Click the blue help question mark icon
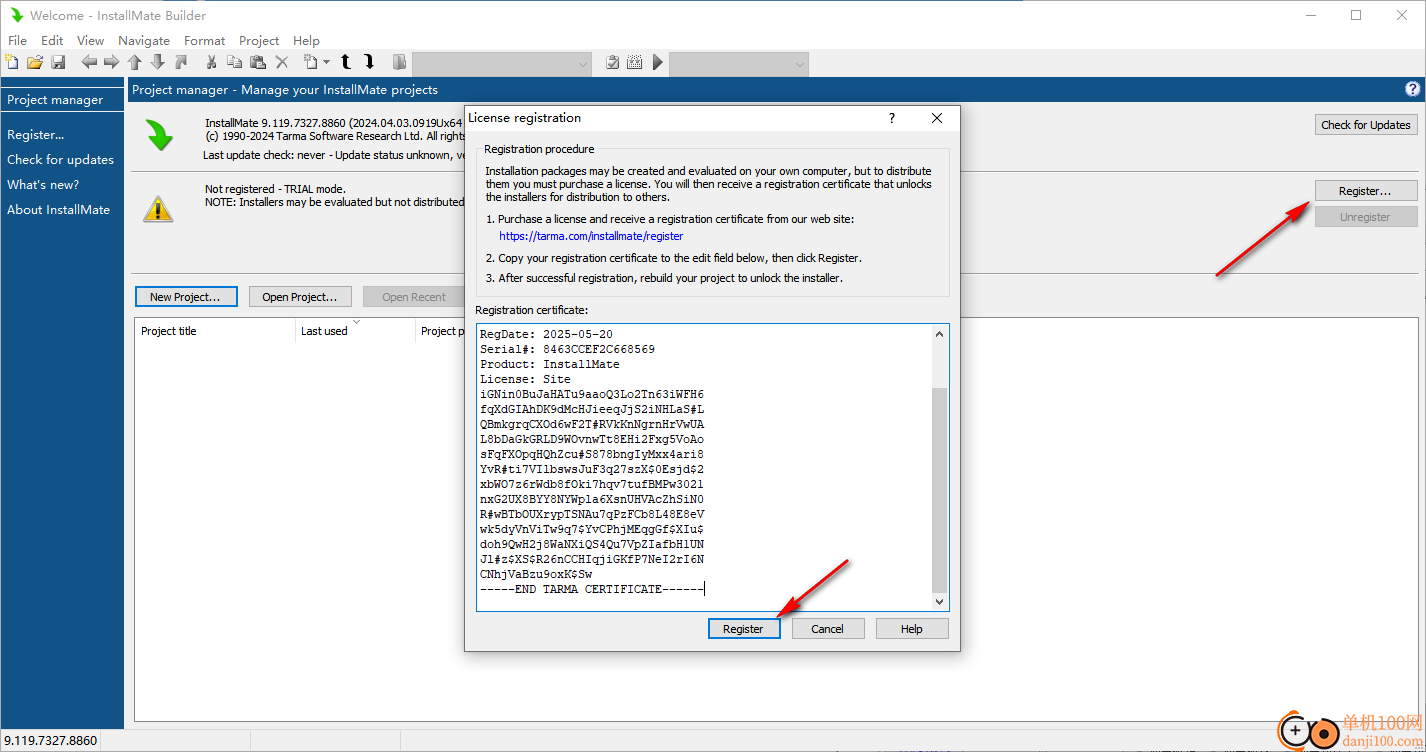Viewport: 1426px width, 752px height. pyautogui.click(x=1412, y=89)
